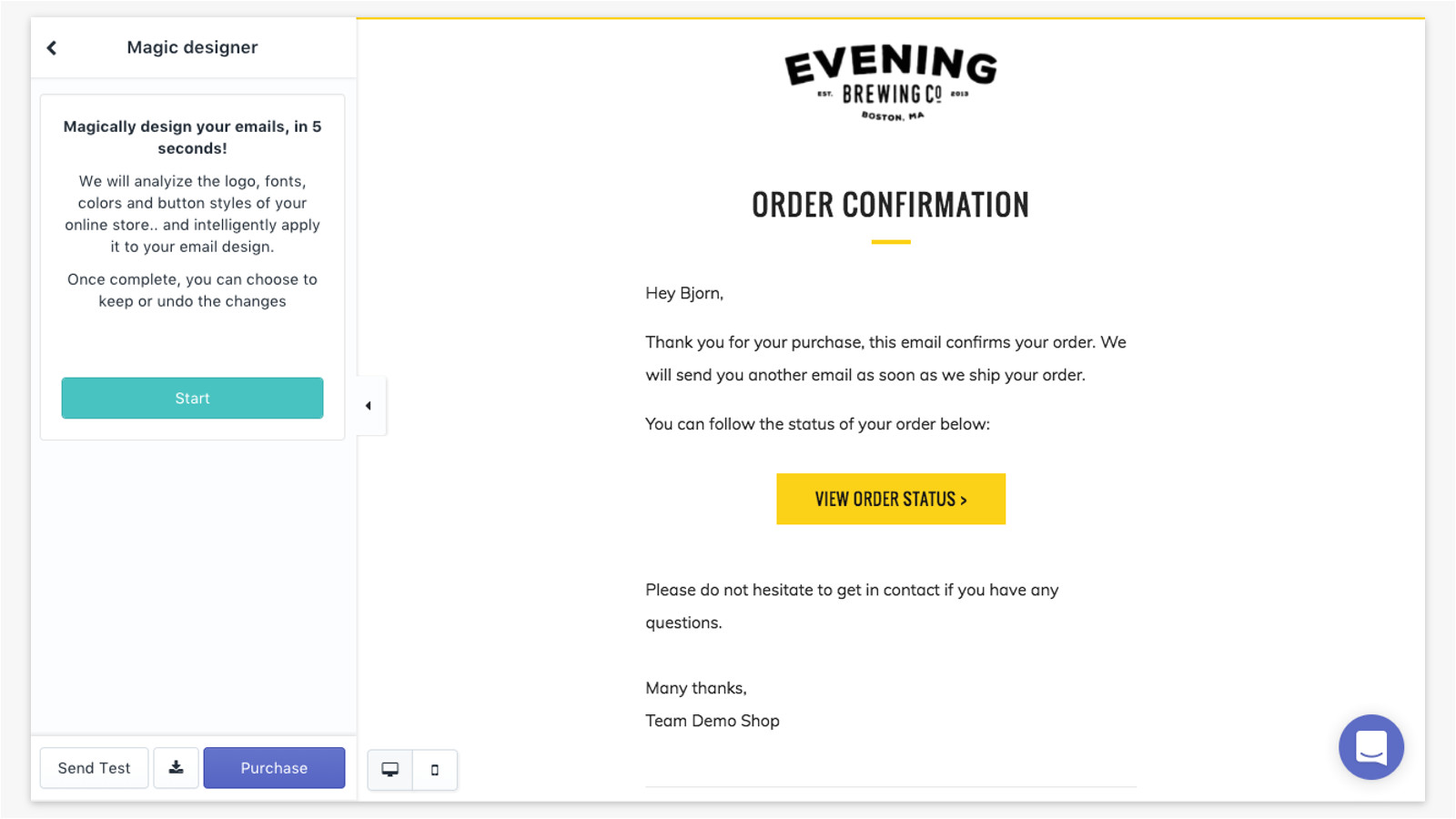Open the chat support widget

click(1370, 747)
